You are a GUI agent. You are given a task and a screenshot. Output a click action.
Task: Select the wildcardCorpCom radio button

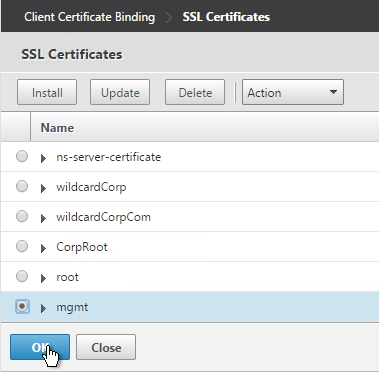(22, 216)
